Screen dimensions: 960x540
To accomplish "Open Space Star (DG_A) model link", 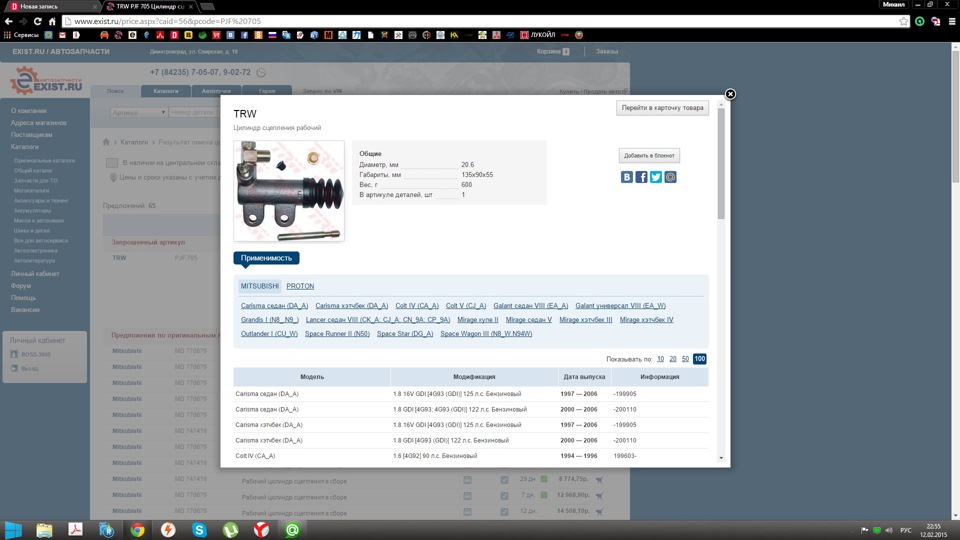I will pos(405,334).
